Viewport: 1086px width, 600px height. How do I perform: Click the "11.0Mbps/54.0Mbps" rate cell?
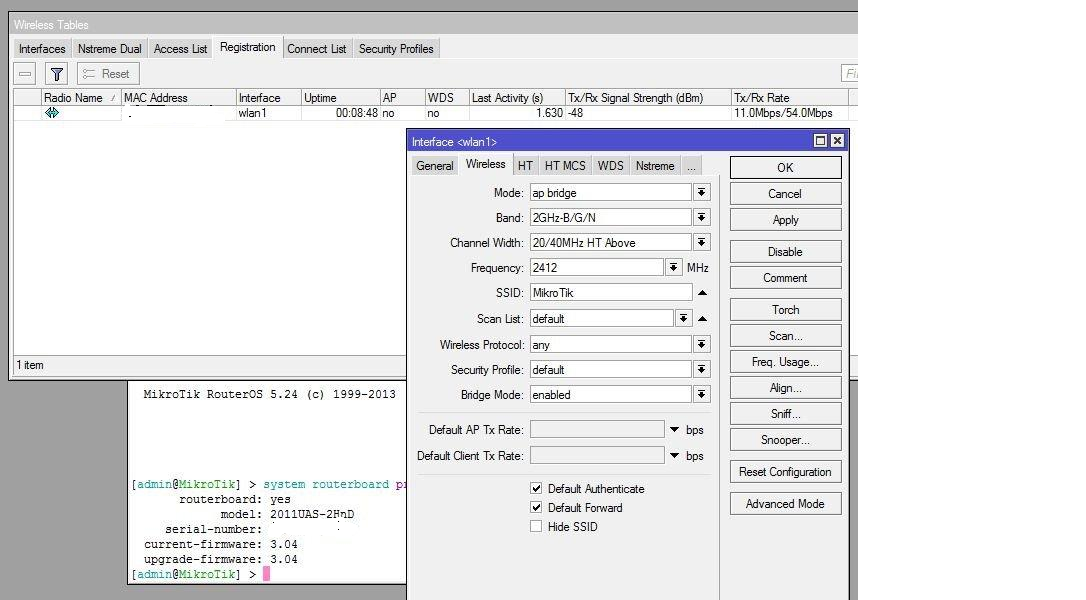[783, 113]
